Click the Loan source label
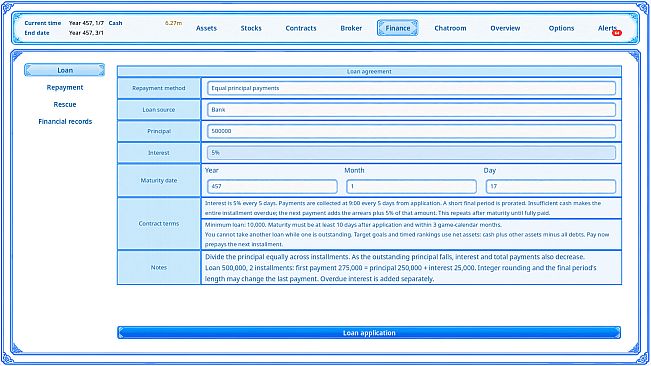651x366 pixels. 159,110
